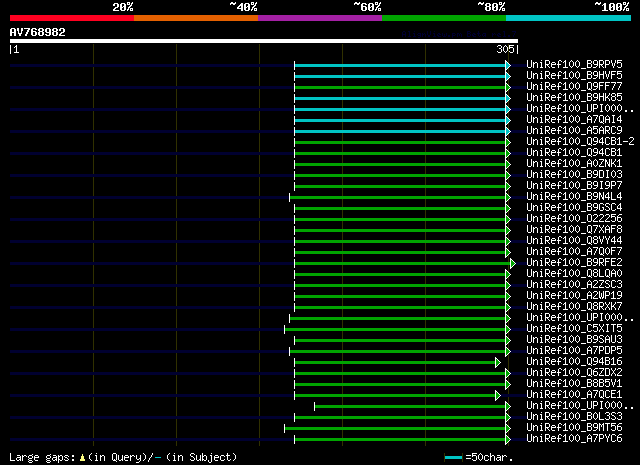This screenshot has height=465, width=640.
Task: Select the UniRef100_B8B5V1 label
Action: [574, 384]
